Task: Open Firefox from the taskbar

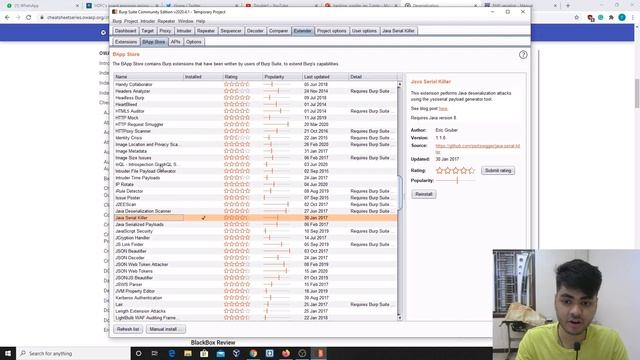Action: click(x=286, y=353)
